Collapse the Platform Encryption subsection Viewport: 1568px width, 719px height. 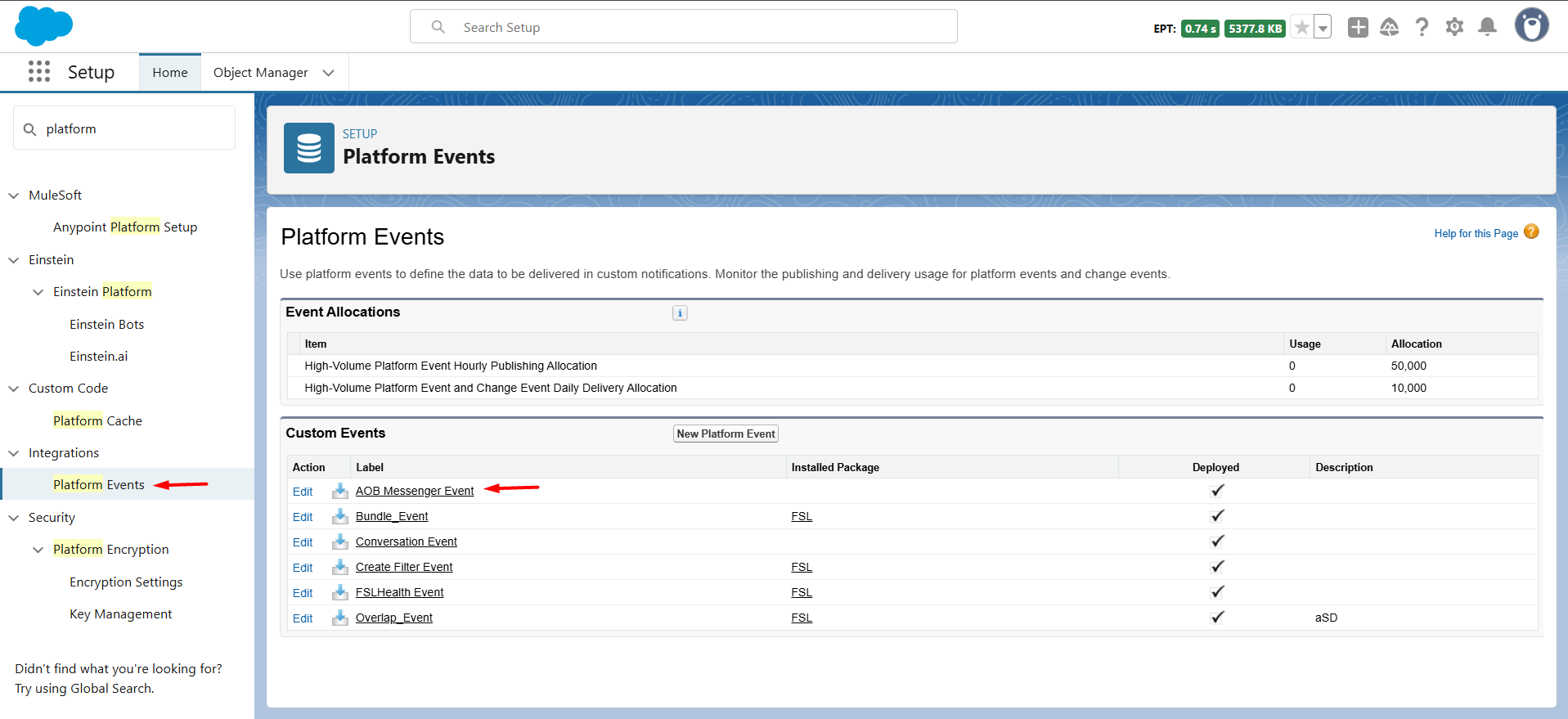click(x=38, y=550)
